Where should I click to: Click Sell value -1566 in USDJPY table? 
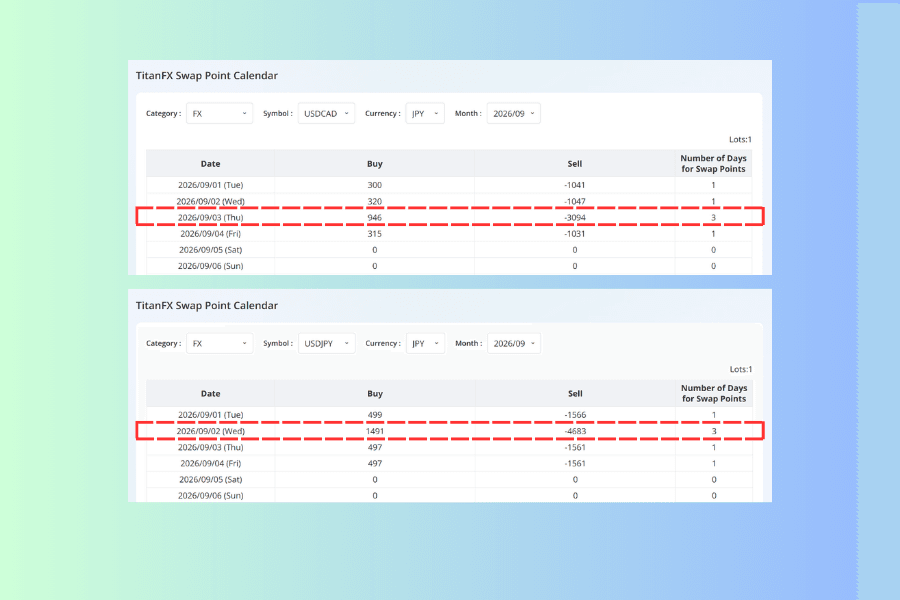click(575, 415)
